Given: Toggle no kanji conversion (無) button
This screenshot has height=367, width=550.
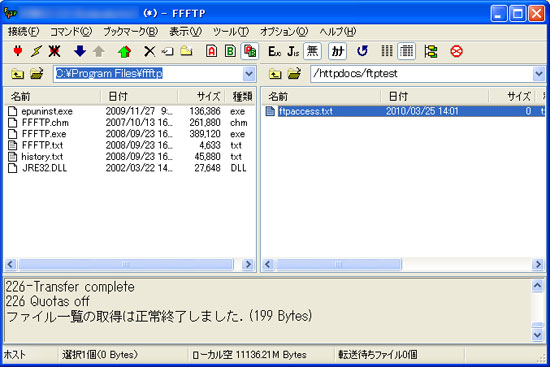Looking at the screenshot, I should (x=312, y=51).
